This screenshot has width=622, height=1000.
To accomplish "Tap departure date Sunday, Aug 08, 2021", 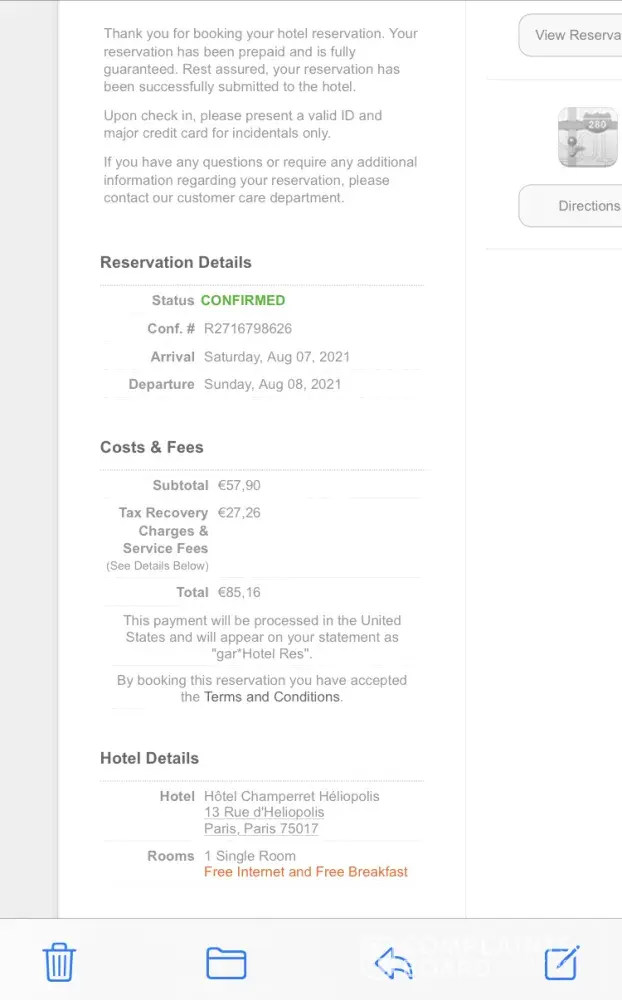I will [x=272, y=384].
